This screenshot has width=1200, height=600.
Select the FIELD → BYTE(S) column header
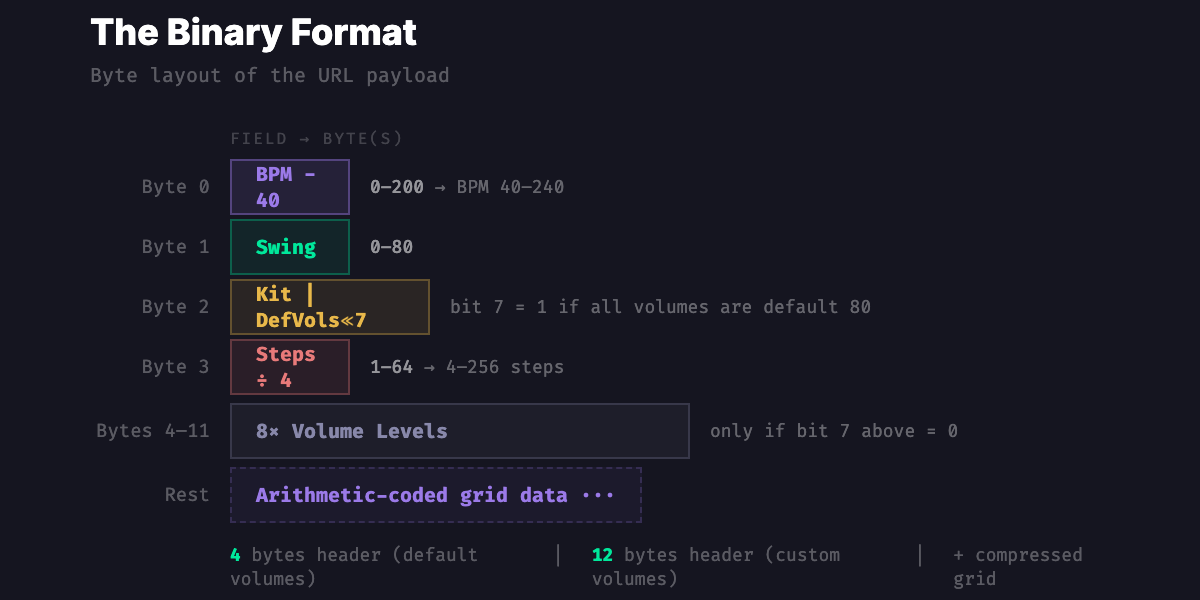[x=315, y=138]
